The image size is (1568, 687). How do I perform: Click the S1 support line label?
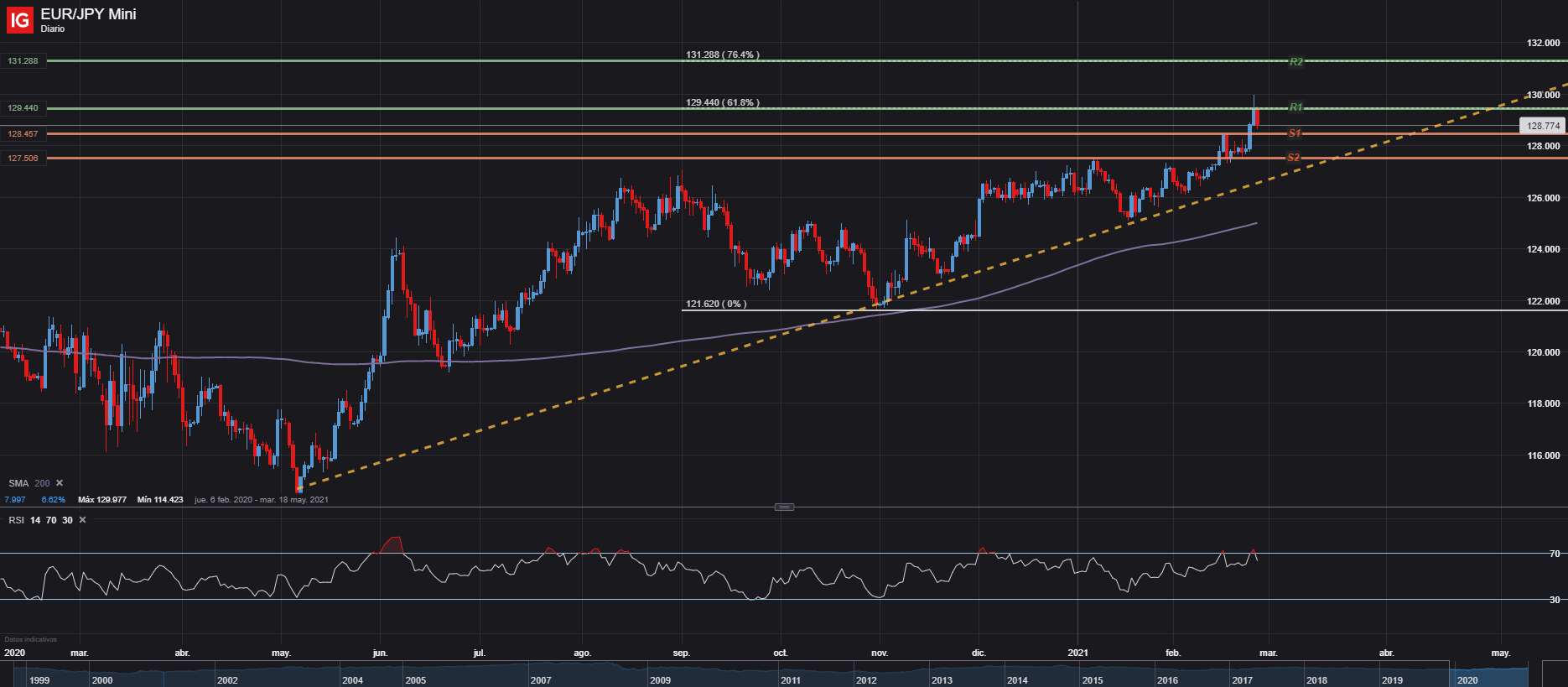click(1295, 133)
